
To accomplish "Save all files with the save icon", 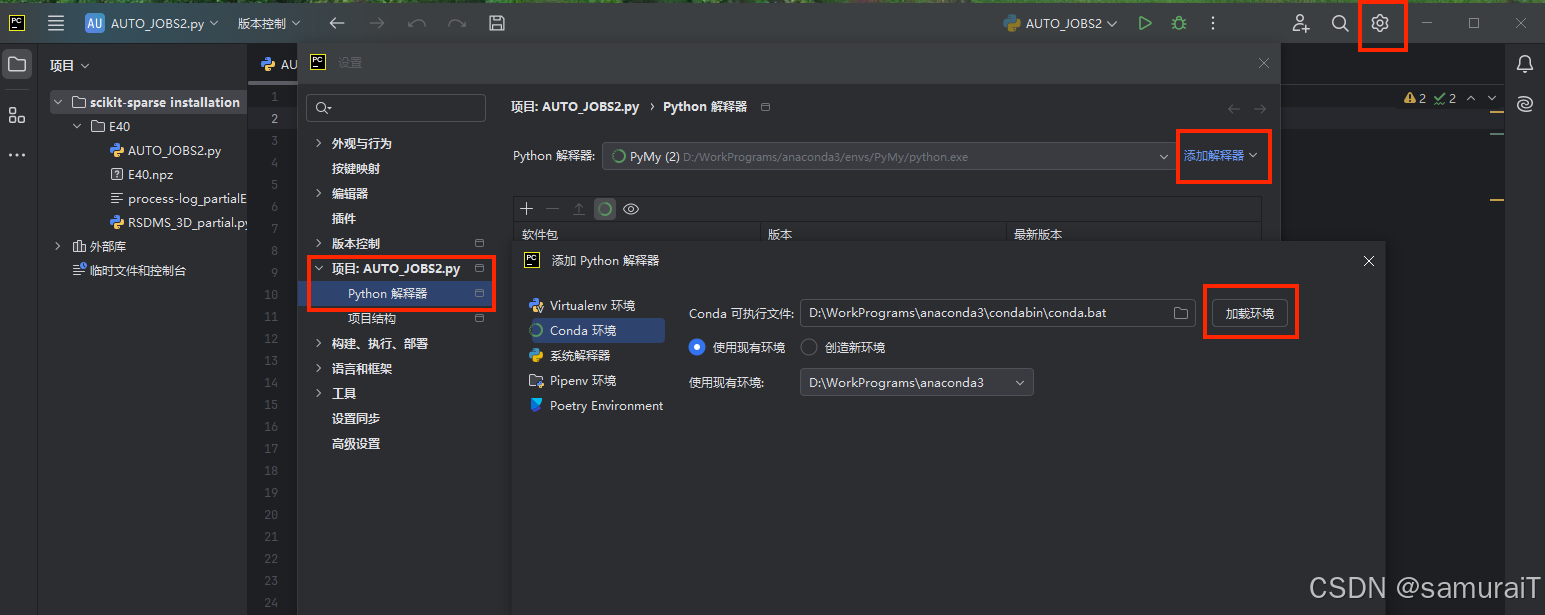I will [x=497, y=23].
